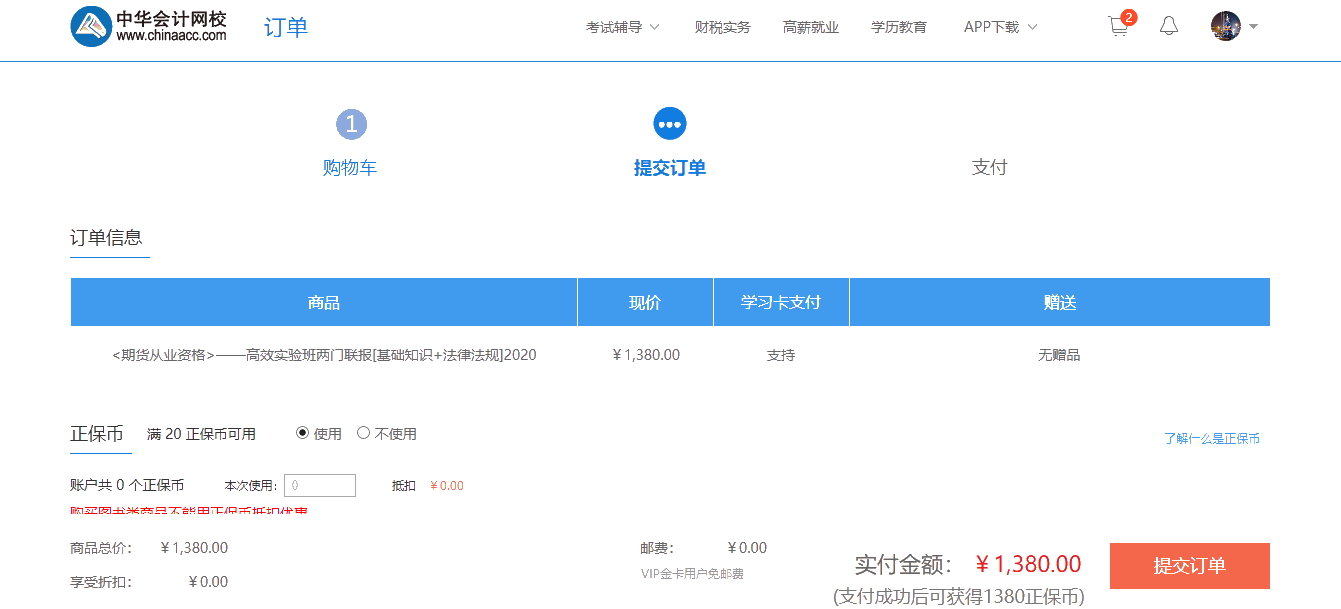Click the 提交订单 progress step icon
The height and width of the screenshot is (609, 1341).
point(670,124)
